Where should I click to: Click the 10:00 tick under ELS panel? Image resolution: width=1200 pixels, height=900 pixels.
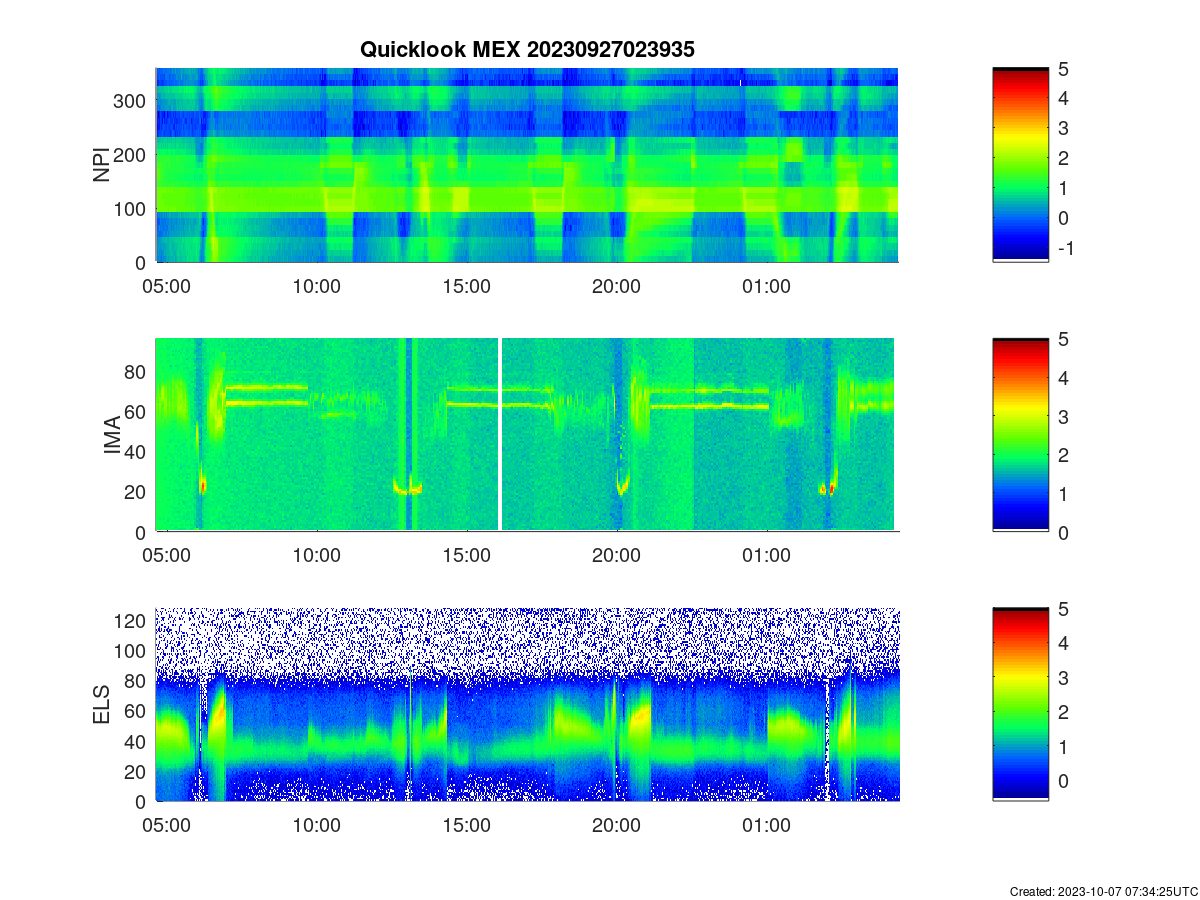317,826
